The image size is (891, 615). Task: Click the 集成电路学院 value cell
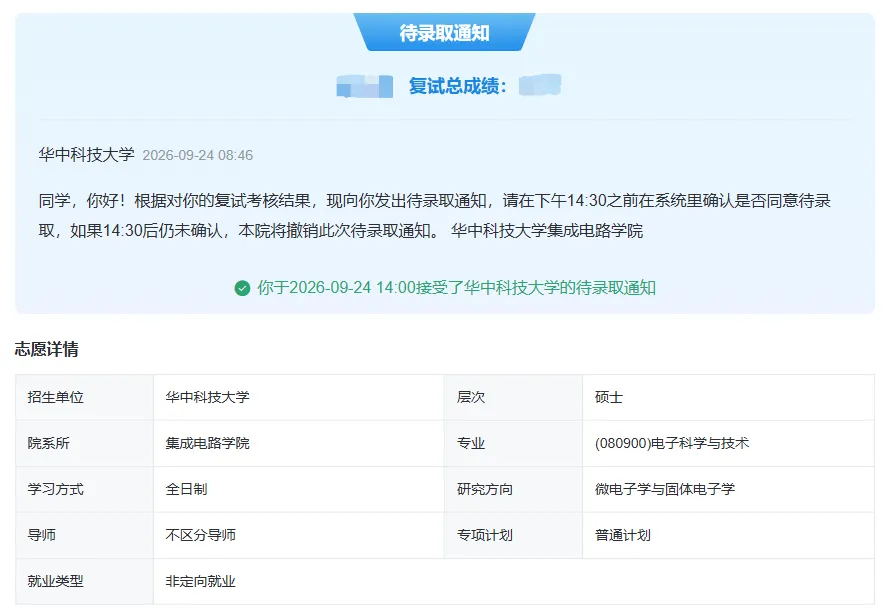coord(299,443)
